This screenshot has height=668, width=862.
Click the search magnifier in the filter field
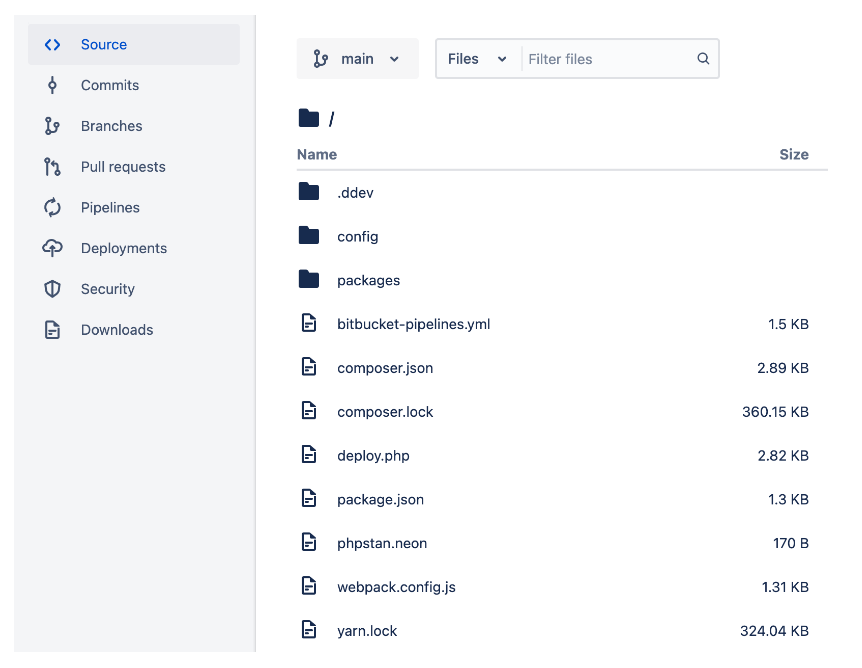click(703, 58)
